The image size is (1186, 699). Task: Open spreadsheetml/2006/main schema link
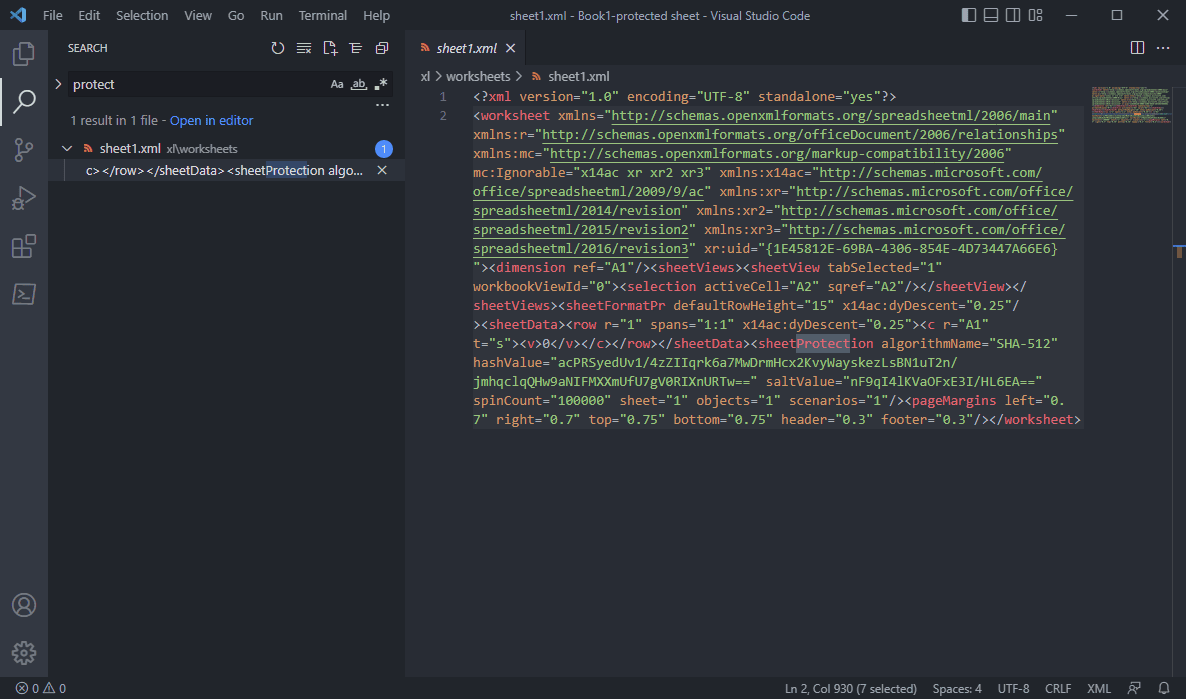(831, 116)
